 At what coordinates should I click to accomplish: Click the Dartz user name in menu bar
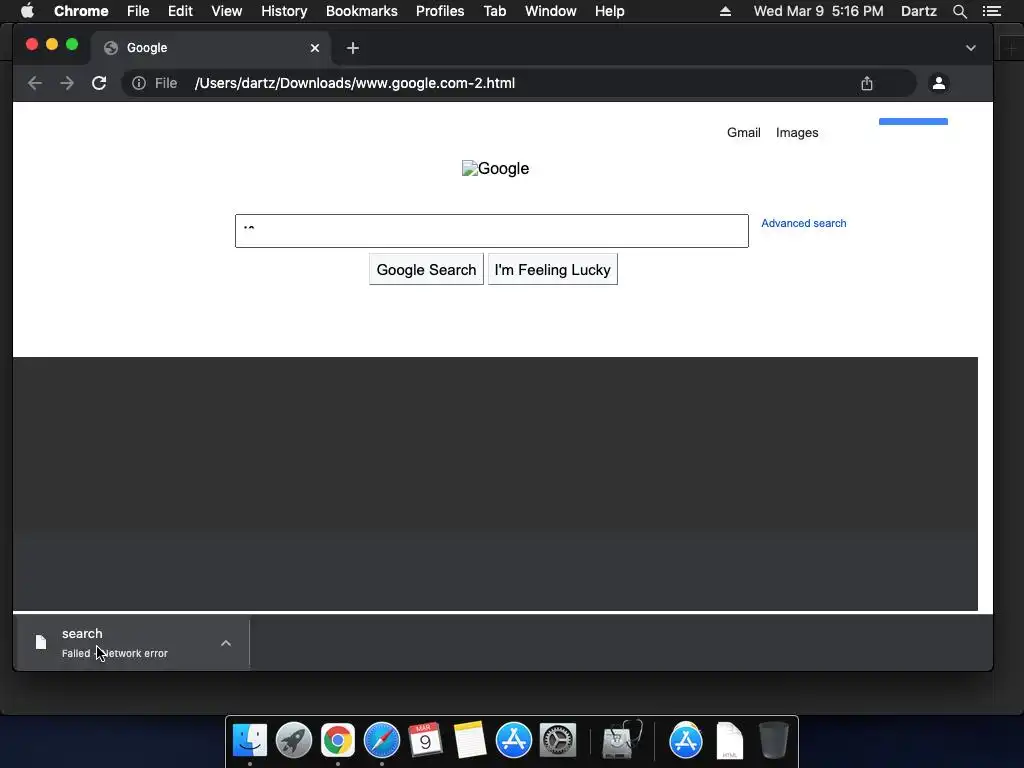(x=919, y=11)
